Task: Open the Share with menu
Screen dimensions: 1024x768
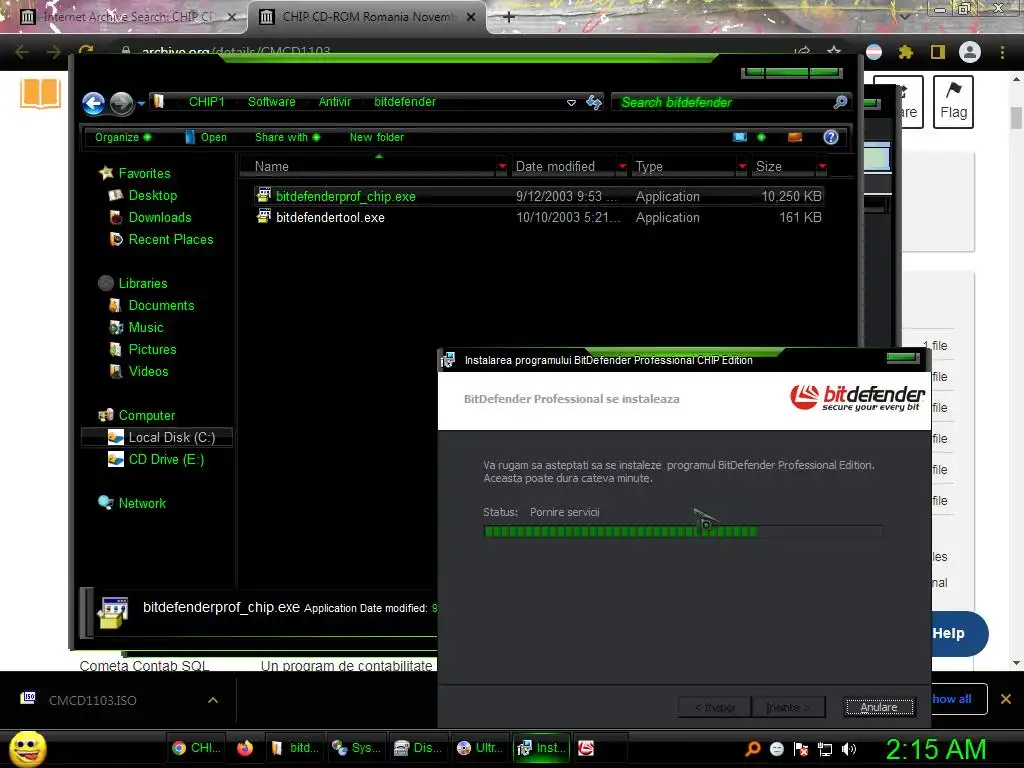Action: click(x=287, y=137)
